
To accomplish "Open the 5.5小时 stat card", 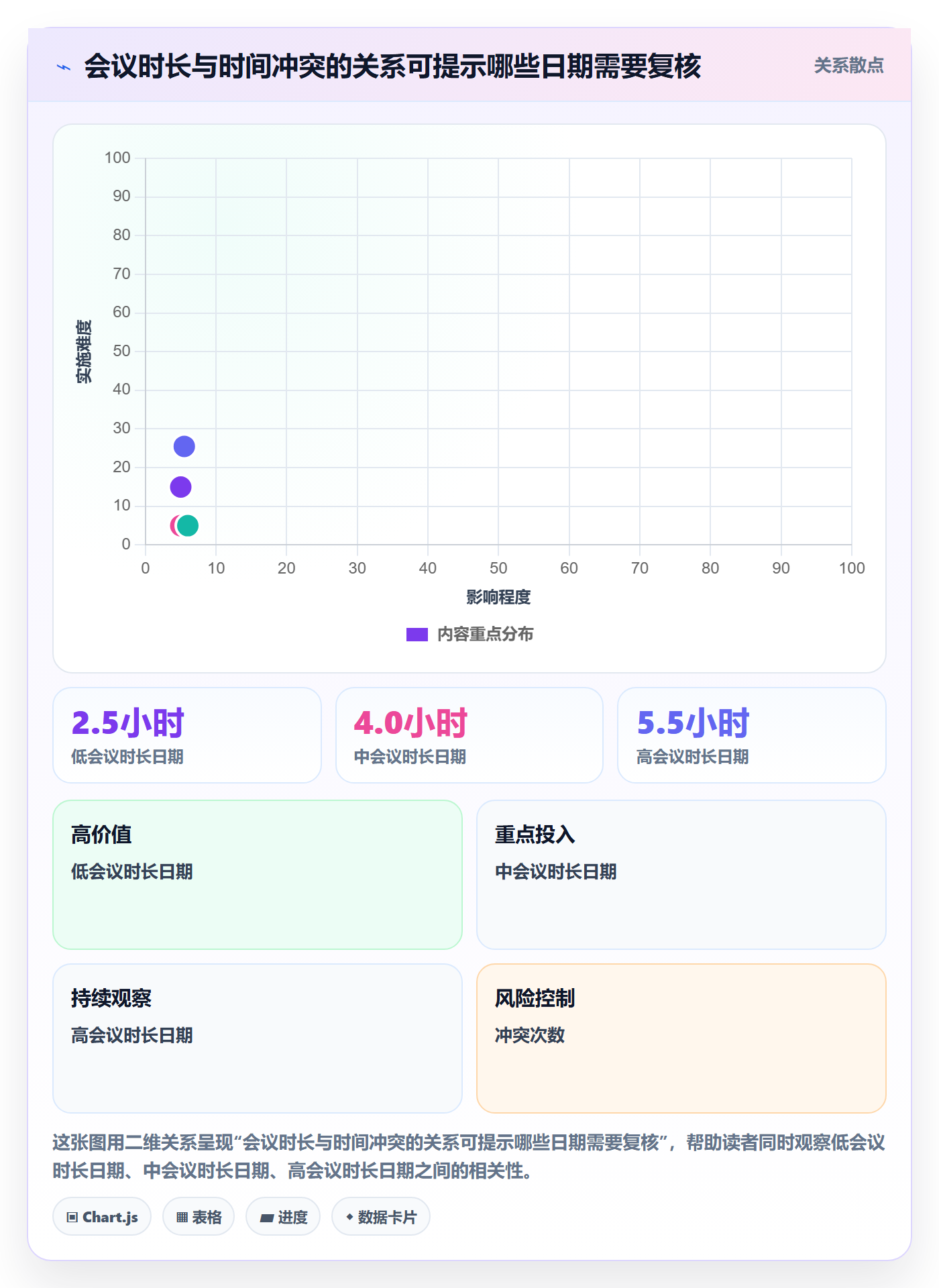I will click(752, 735).
